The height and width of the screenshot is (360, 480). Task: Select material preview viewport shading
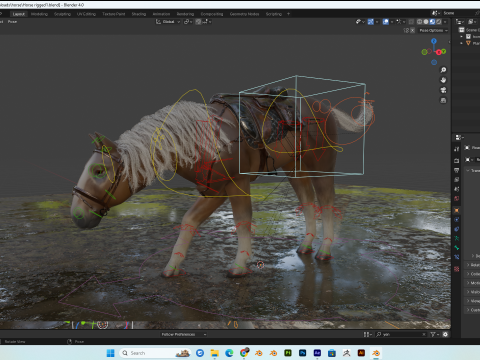coord(432,22)
